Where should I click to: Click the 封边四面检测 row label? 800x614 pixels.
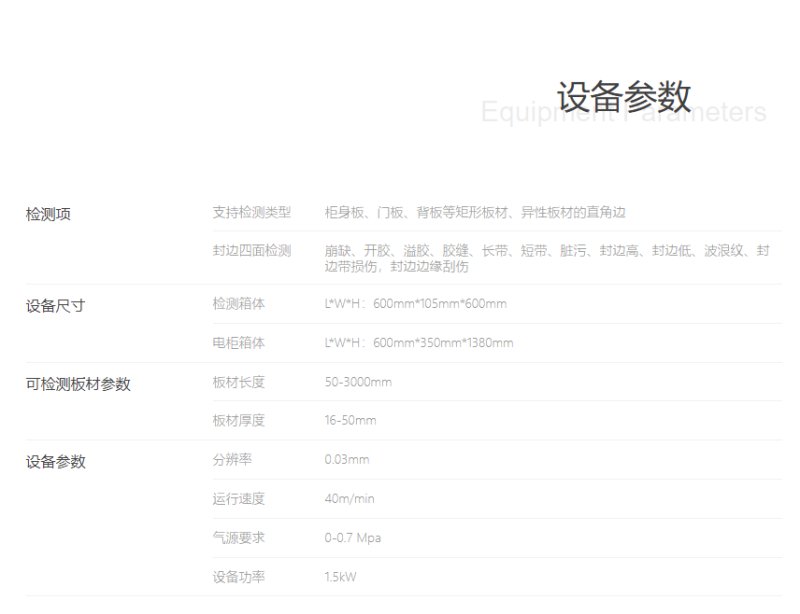(251, 250)
